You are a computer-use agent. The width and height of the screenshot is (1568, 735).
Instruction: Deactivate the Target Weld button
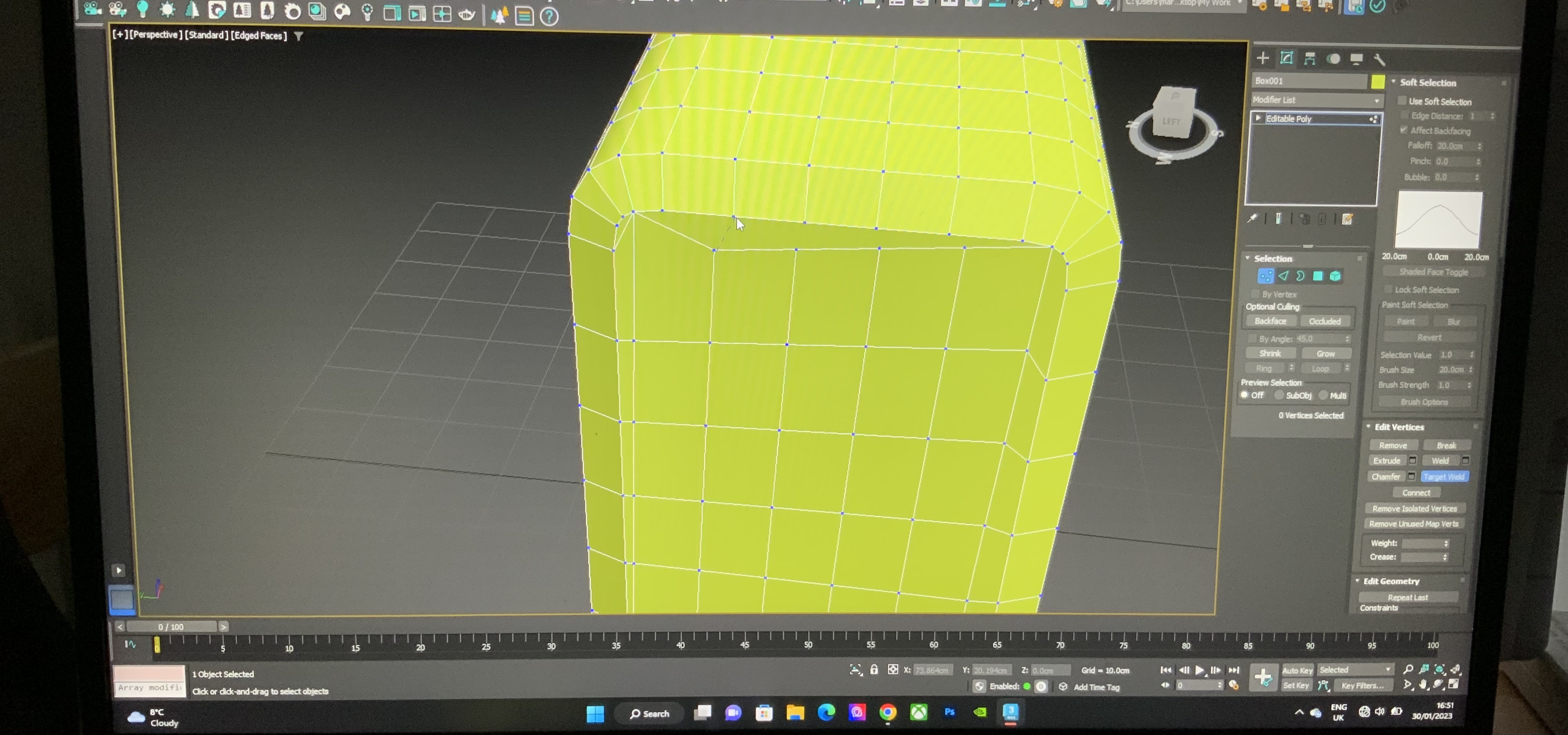[x=1444, y=476]
